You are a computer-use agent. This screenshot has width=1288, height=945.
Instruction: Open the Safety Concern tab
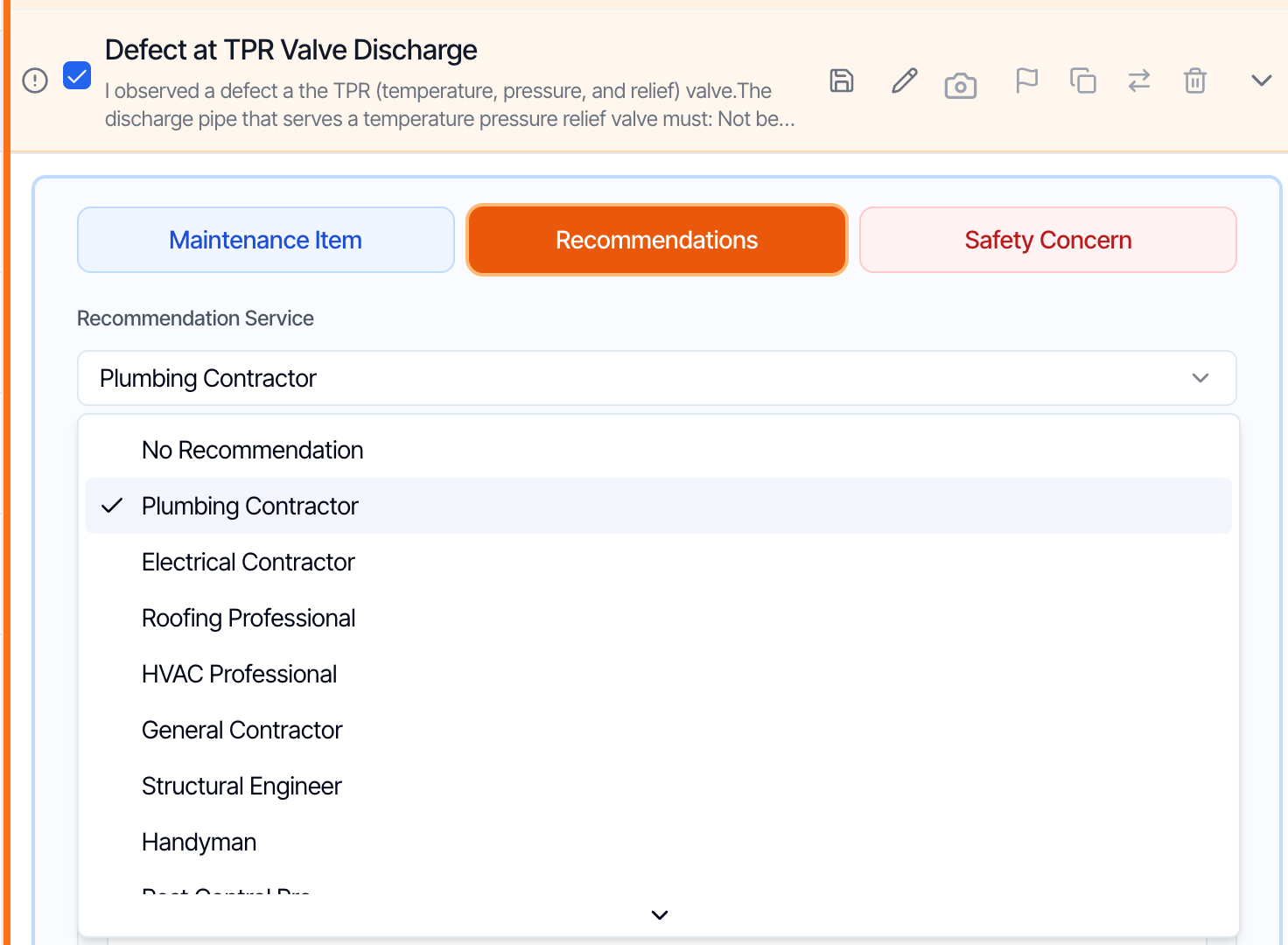[1048, 240]
